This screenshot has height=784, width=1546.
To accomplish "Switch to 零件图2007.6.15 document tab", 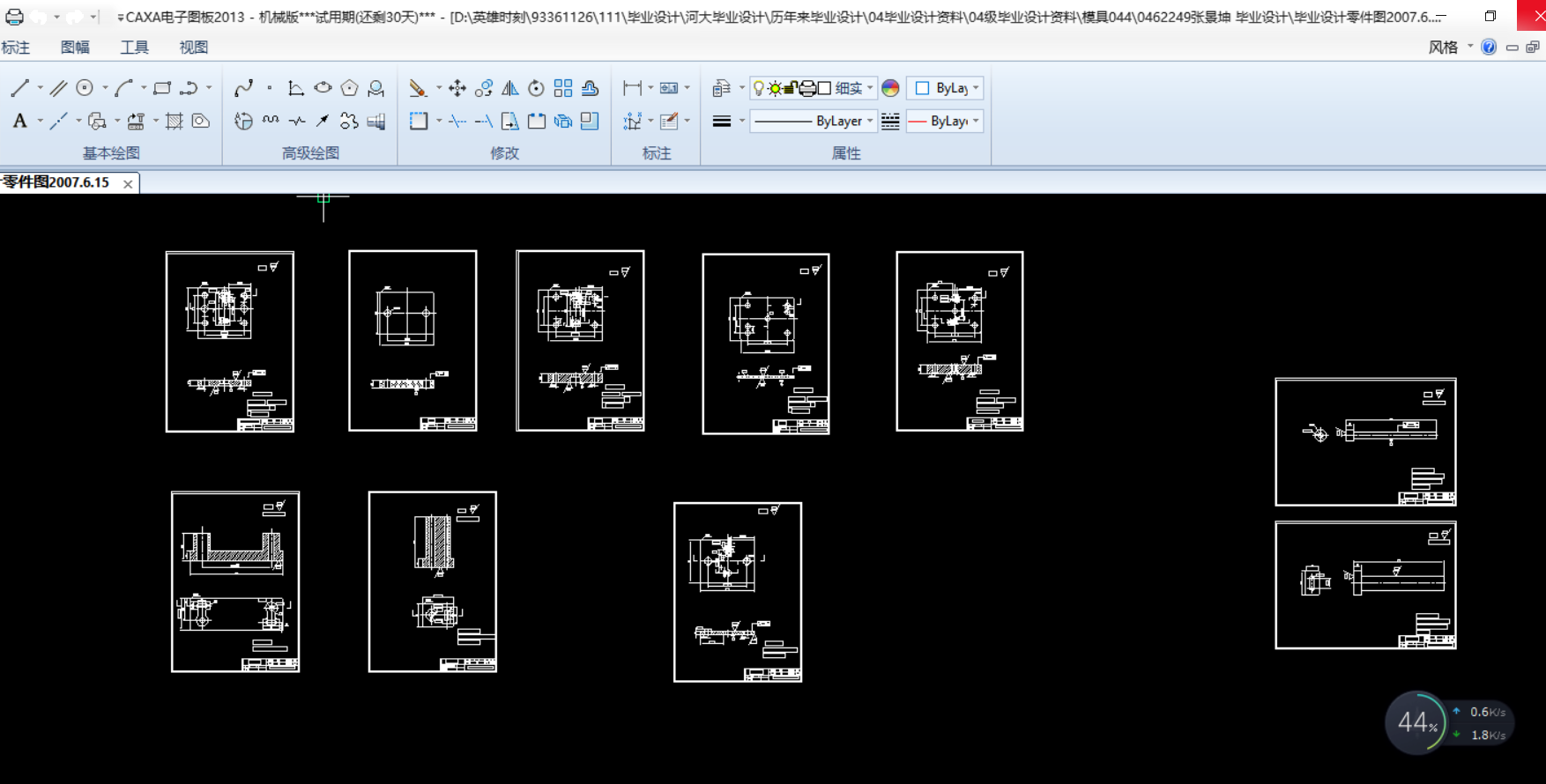I will coord(56,182).
